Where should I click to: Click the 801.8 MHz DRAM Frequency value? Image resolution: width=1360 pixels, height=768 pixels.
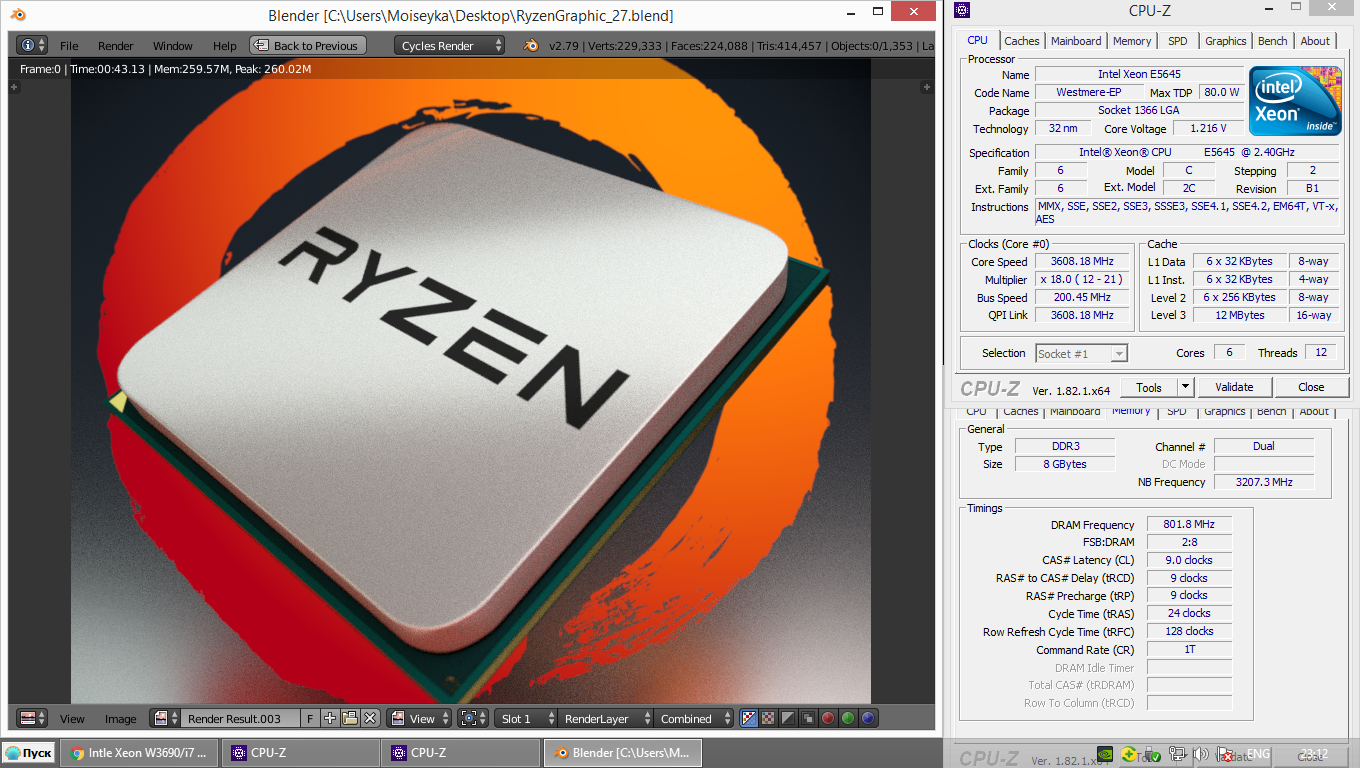[1189, 525]
